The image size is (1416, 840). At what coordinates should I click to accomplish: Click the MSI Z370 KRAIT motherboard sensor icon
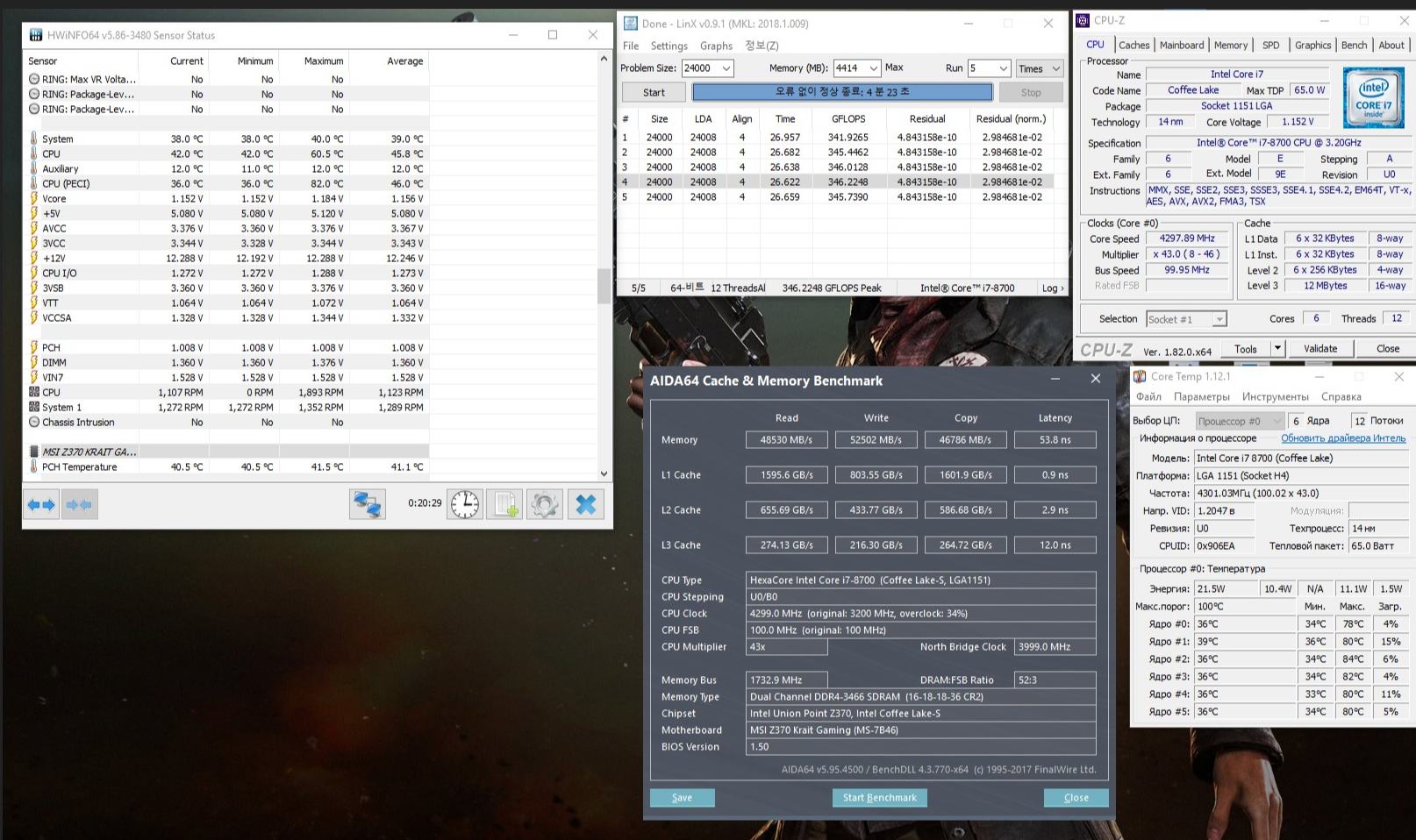click(x=34, y=452)
